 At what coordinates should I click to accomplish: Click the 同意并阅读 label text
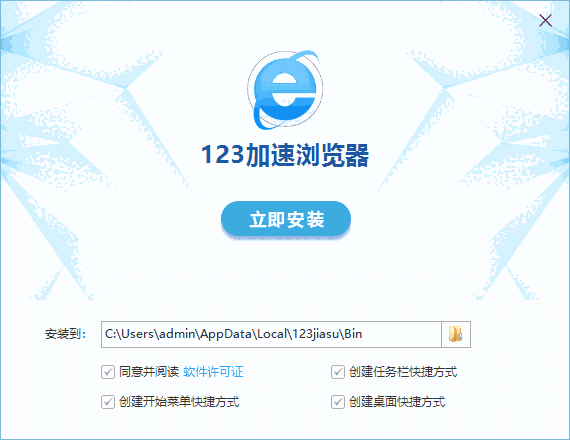point(149,372)
